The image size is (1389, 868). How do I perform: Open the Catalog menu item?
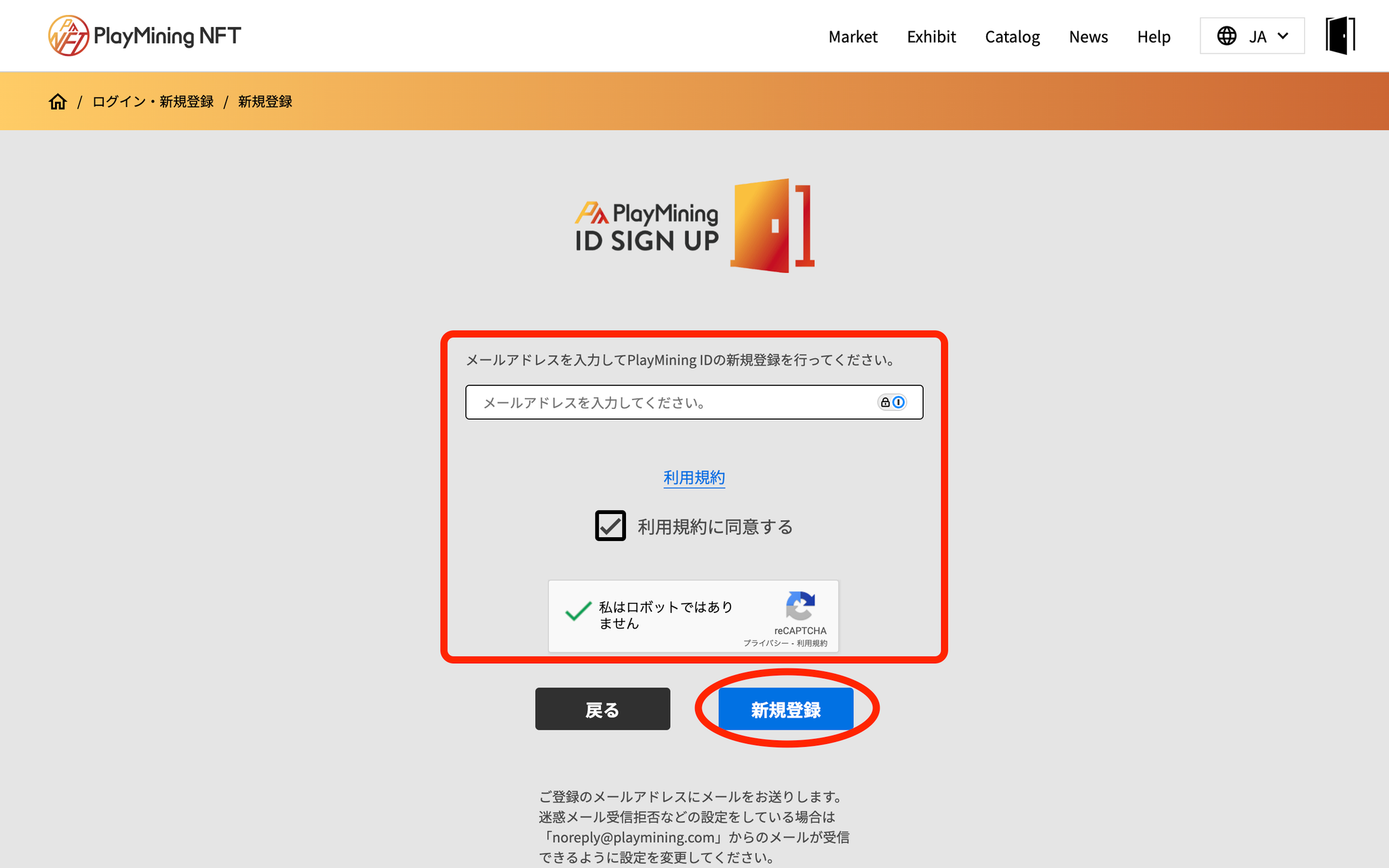[x=1012, y=37]
